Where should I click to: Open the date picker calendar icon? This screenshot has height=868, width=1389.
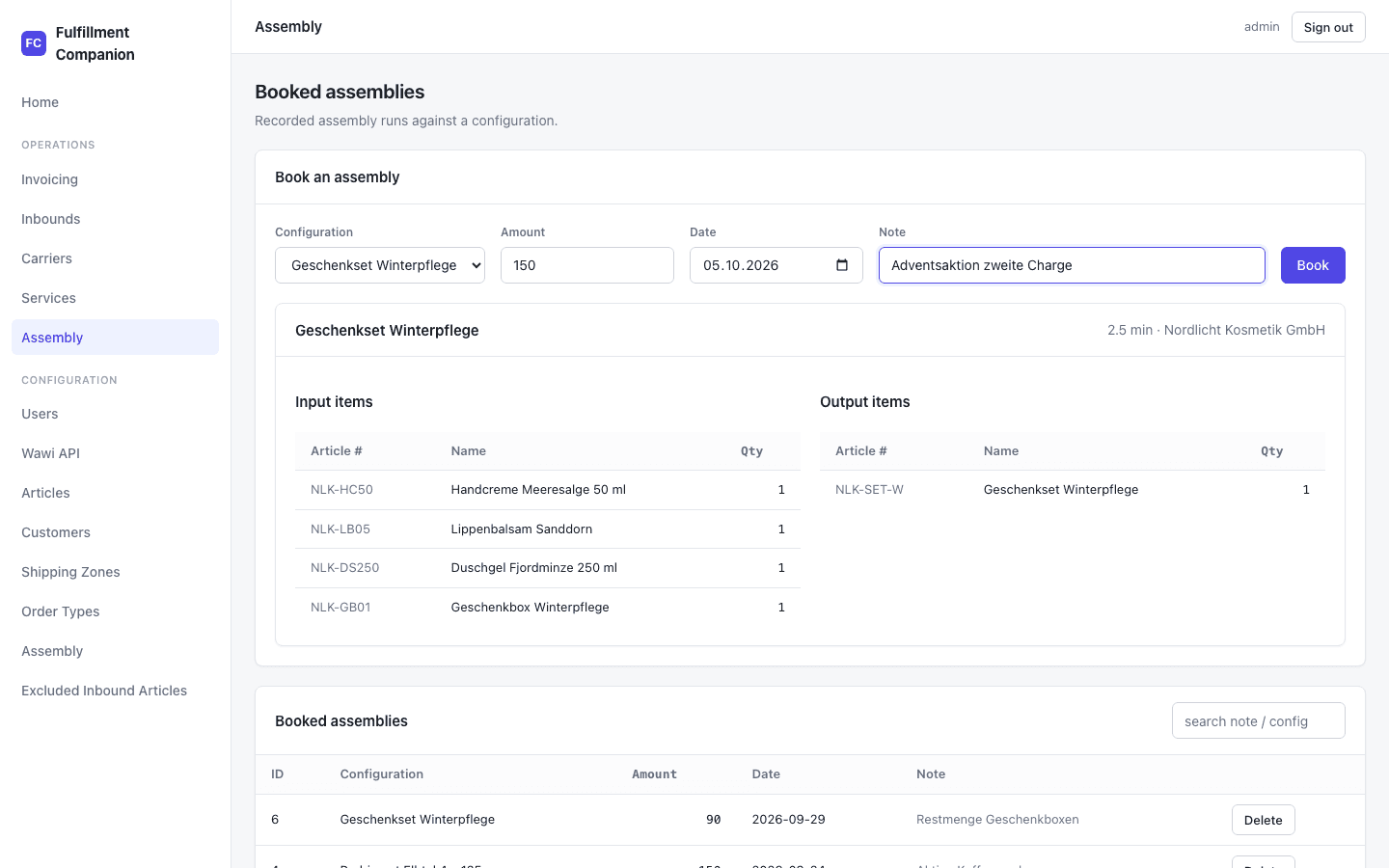842,265
